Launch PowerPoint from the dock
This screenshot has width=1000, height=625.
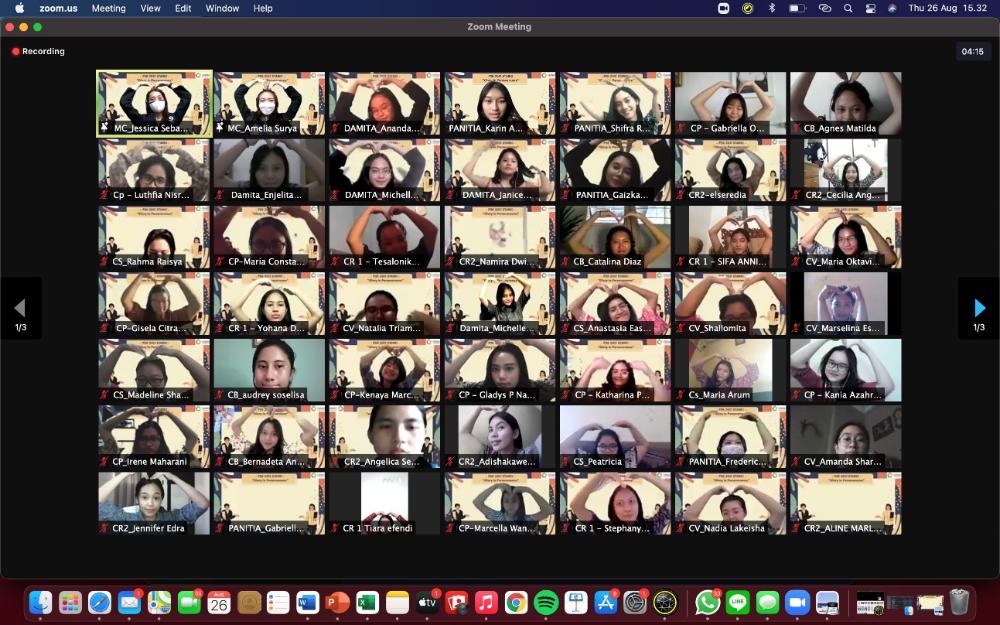pyautogui.click(x=337, y=602)
